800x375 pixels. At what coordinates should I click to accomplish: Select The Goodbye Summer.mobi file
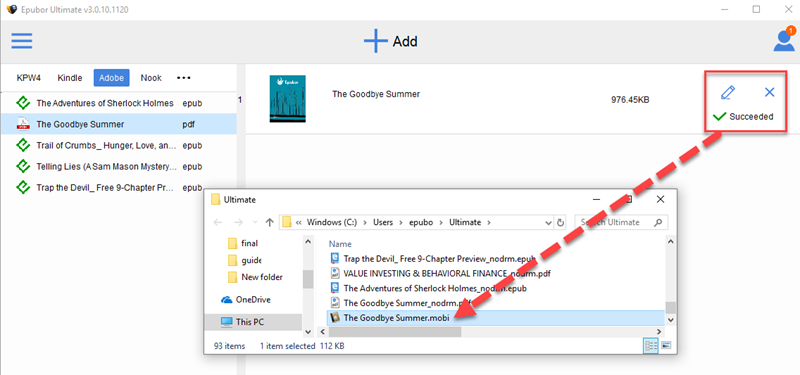pos(495,318)
